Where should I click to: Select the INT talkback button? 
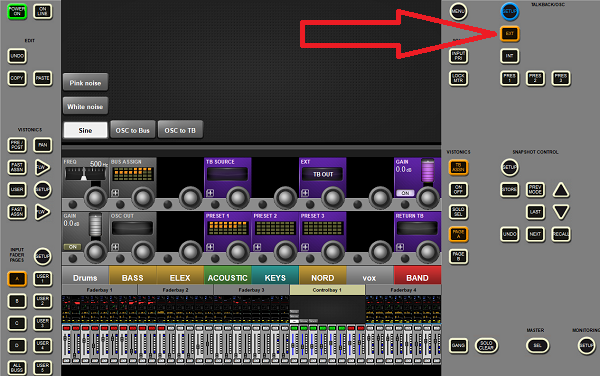point(509,56)
